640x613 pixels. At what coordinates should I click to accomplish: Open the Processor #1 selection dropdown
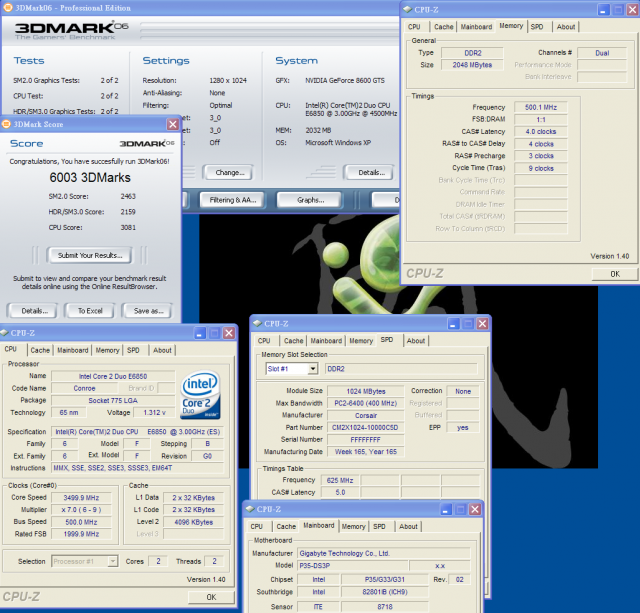[112, 562]
